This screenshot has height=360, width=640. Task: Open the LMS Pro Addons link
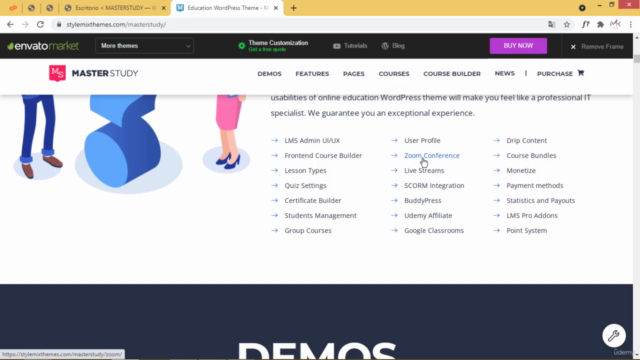532,216
